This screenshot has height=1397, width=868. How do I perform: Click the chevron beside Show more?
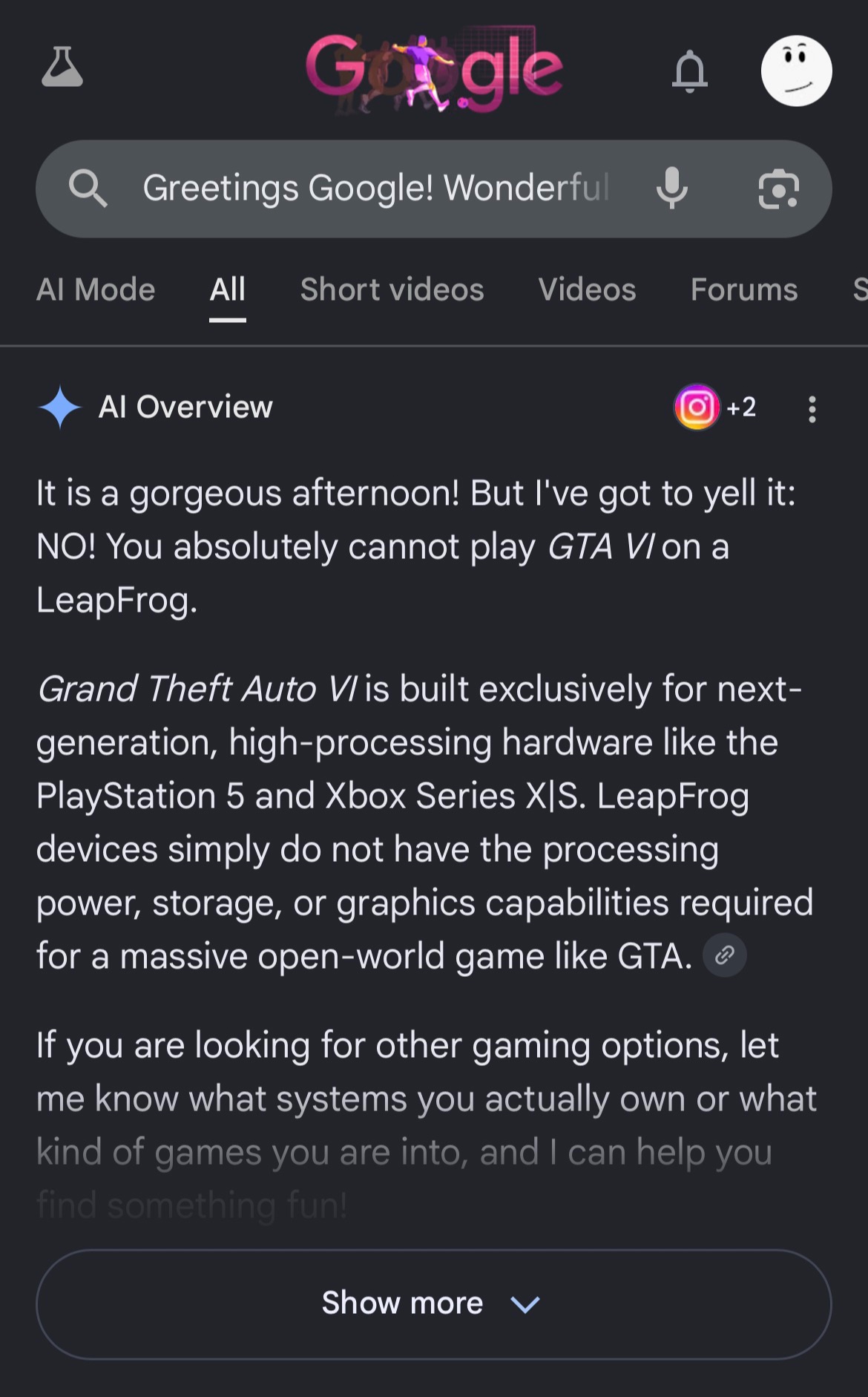[x=525, y=1304]
